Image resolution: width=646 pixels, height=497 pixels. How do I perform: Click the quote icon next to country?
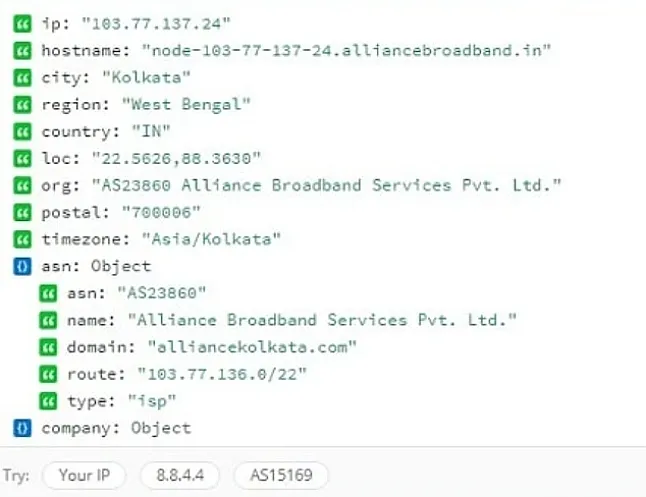tap(22, 132)
